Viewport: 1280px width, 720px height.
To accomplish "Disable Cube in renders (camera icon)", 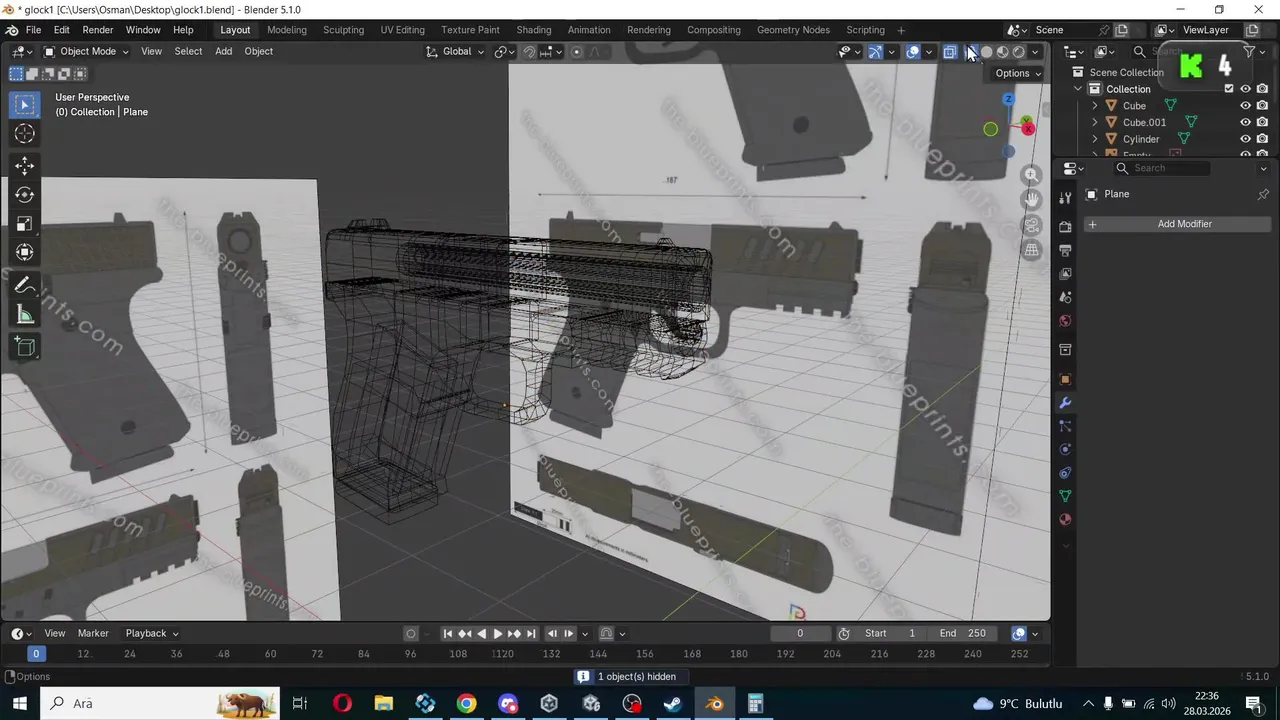I will click(1262, 106).
